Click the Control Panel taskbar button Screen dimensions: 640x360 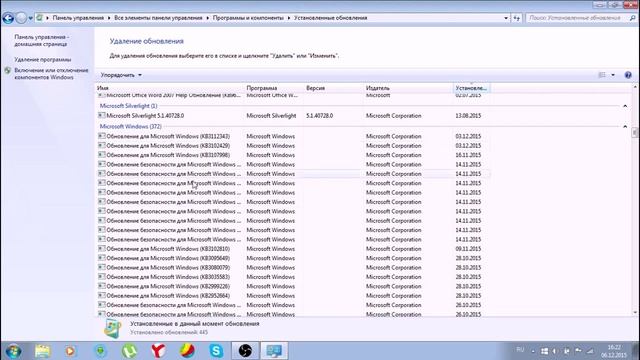coord(274,351)
